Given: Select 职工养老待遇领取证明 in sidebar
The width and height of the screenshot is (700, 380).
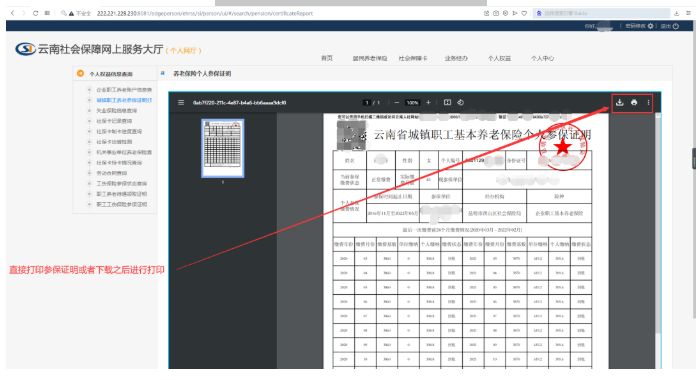Looking at the screenshot, I should point(121,194).
